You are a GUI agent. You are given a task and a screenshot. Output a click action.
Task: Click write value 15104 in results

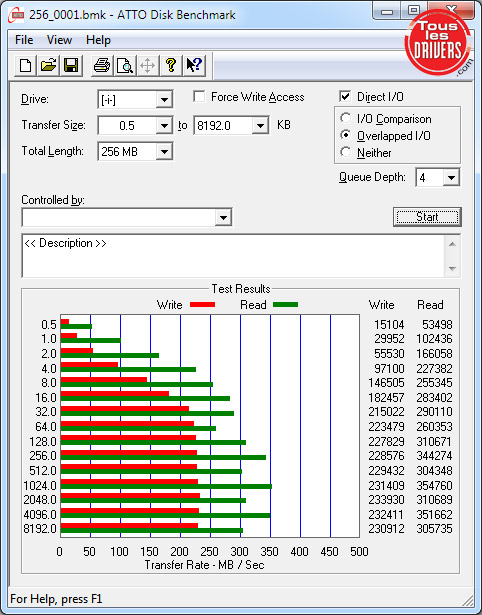pos(389,325)
